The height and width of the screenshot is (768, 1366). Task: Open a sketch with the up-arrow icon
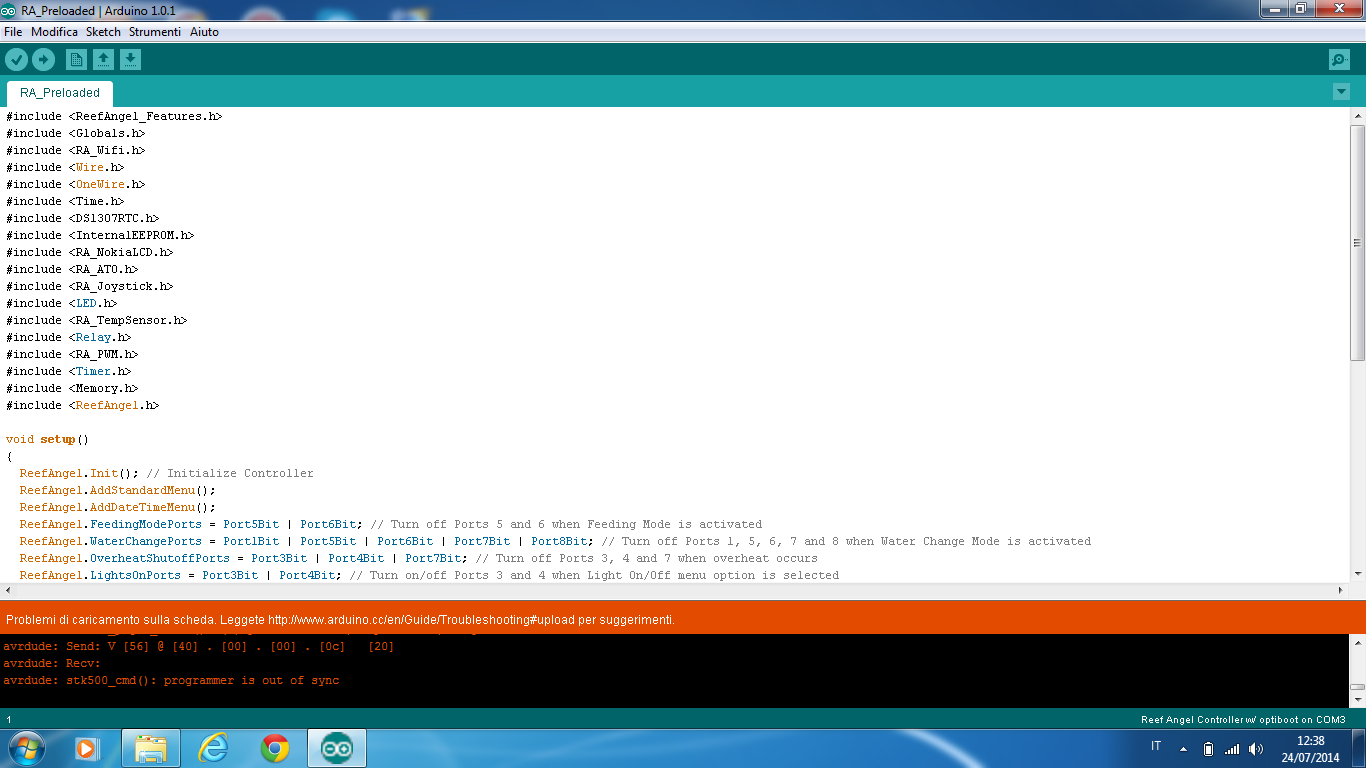[x=103, y=60]
